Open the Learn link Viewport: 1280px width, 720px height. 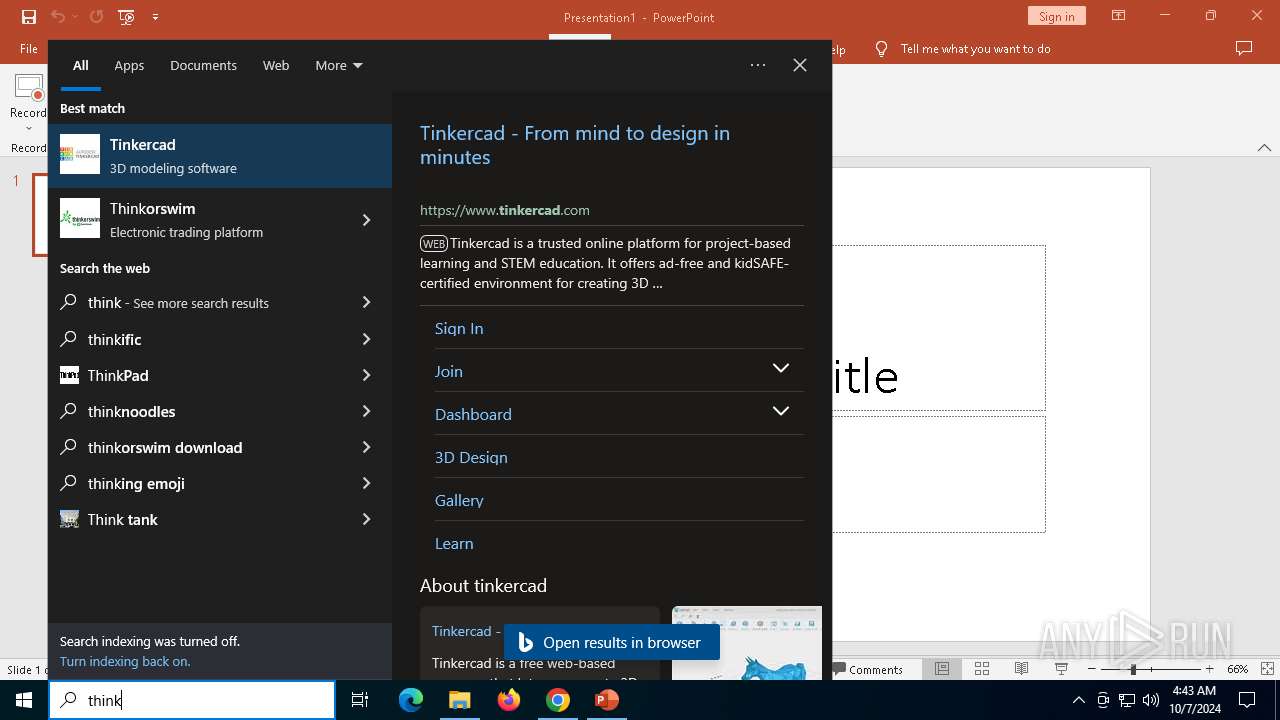point(454,543)
